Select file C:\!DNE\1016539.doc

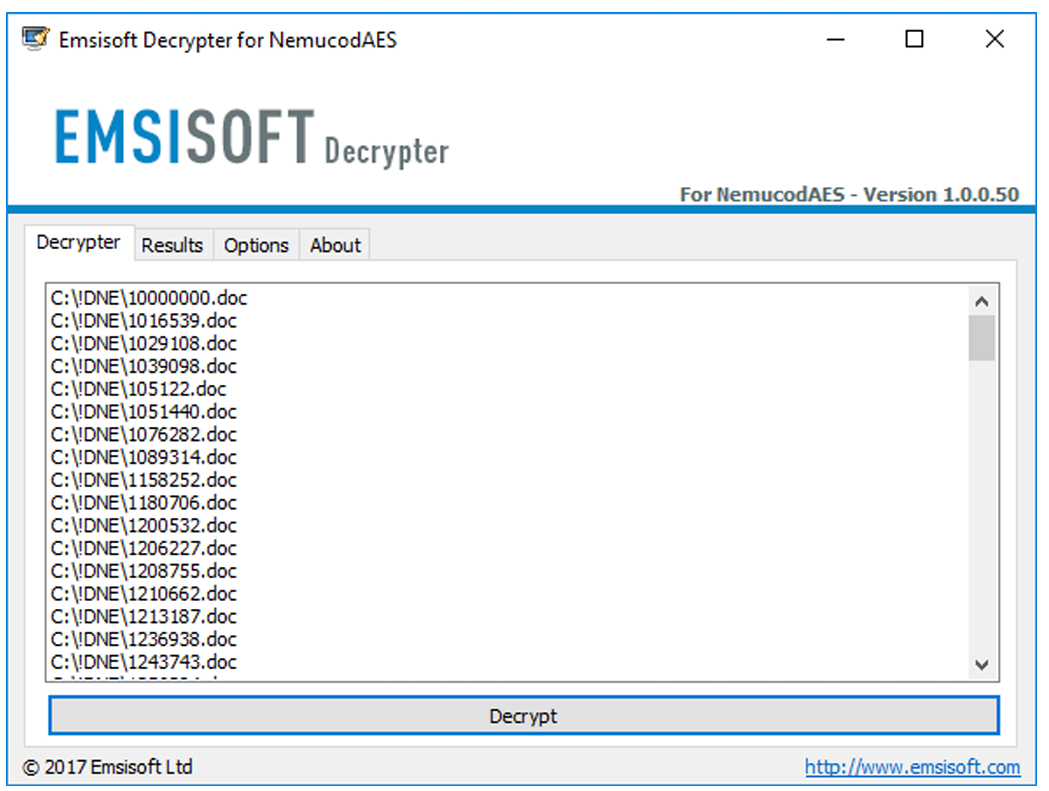click(x=144, y=321)
